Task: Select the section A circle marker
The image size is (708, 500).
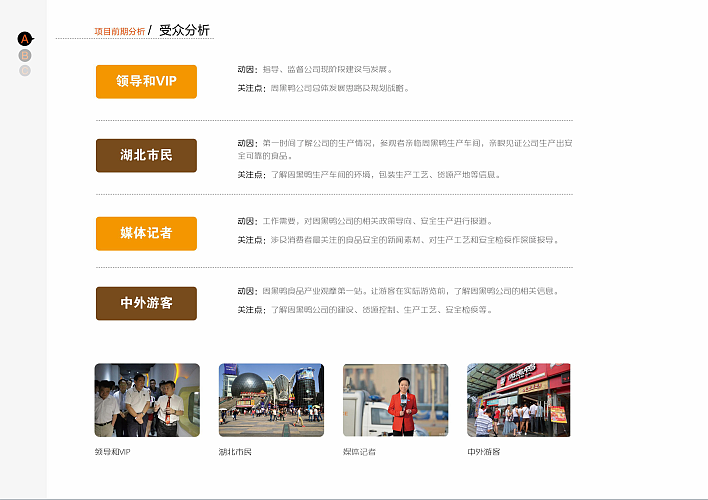Action: [25, 39]
